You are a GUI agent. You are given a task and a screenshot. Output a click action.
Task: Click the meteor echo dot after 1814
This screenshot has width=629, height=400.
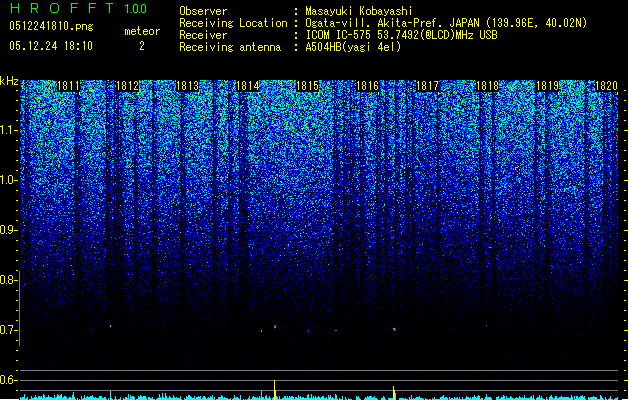[275, 327]
